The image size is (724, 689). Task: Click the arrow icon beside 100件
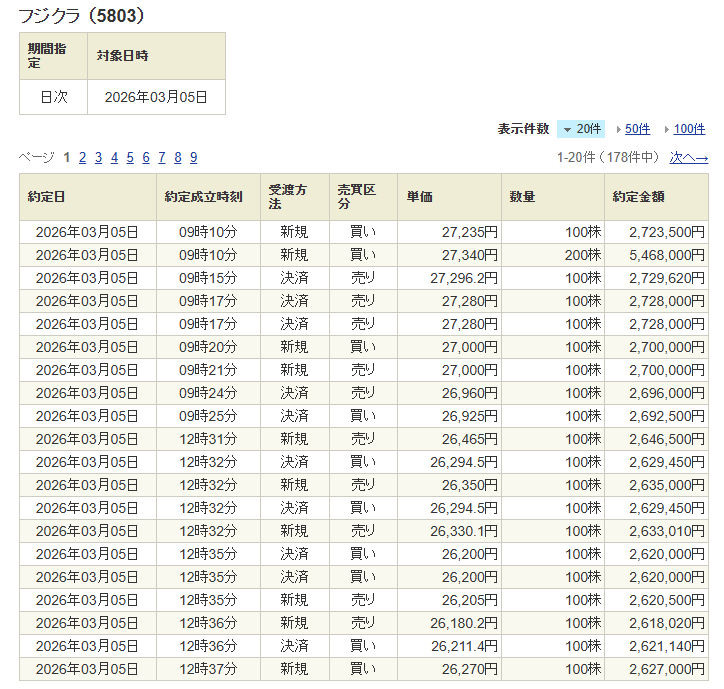click(667, 129)
